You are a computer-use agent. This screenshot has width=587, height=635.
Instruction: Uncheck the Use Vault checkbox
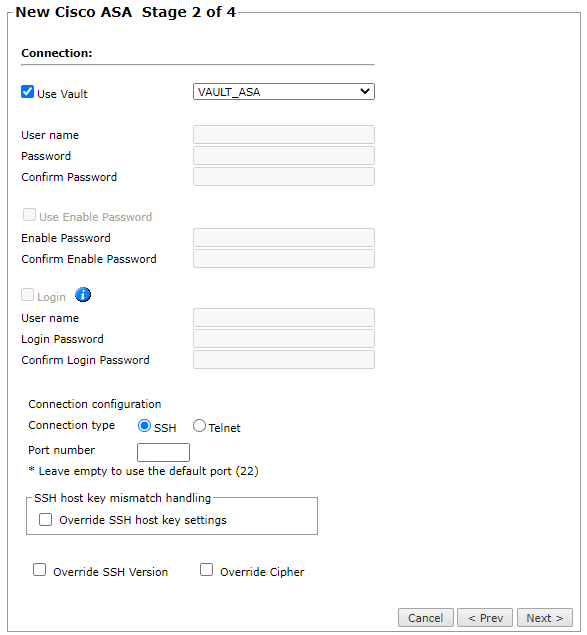(x=28, y=92)
